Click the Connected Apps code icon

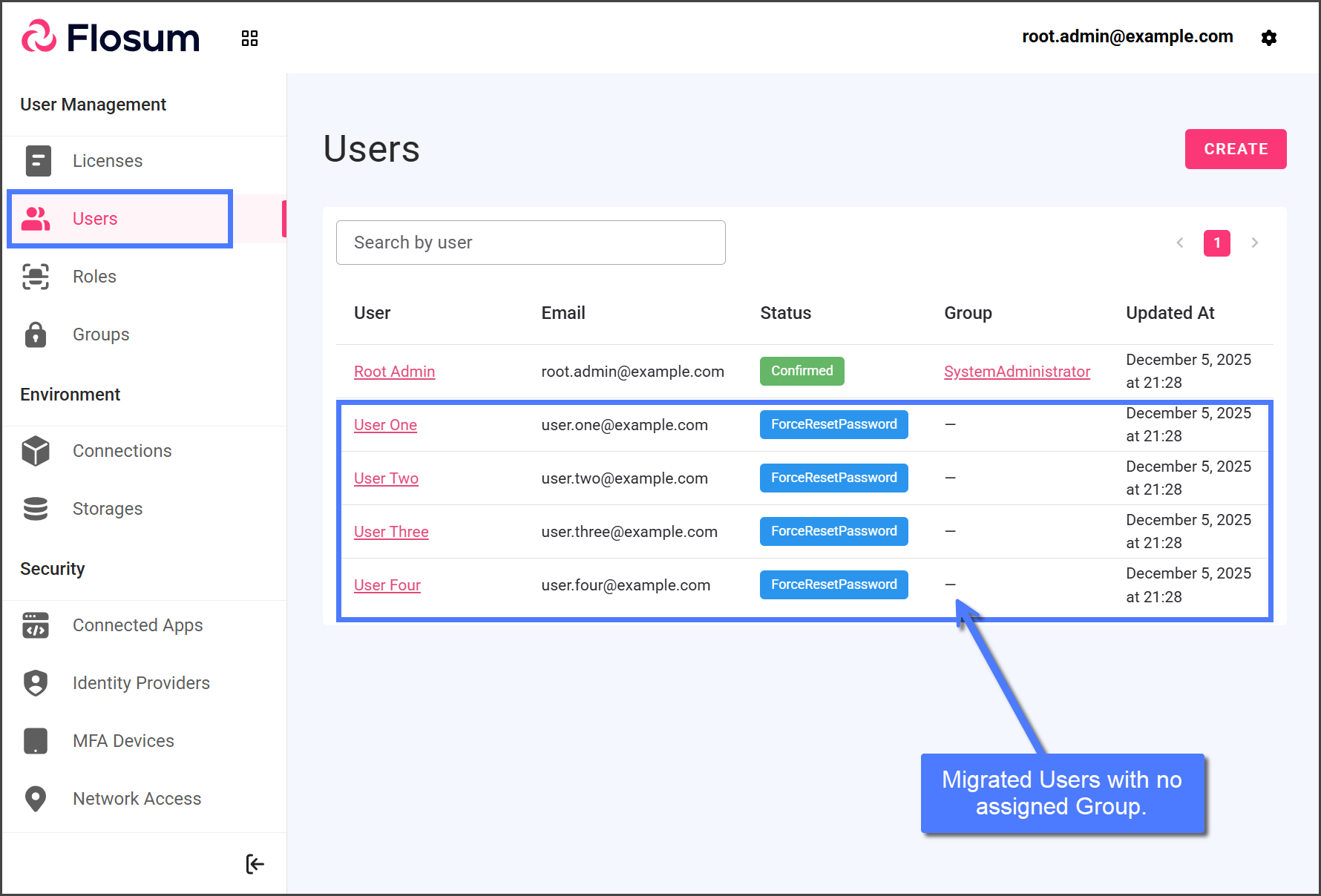pos(36,625)
